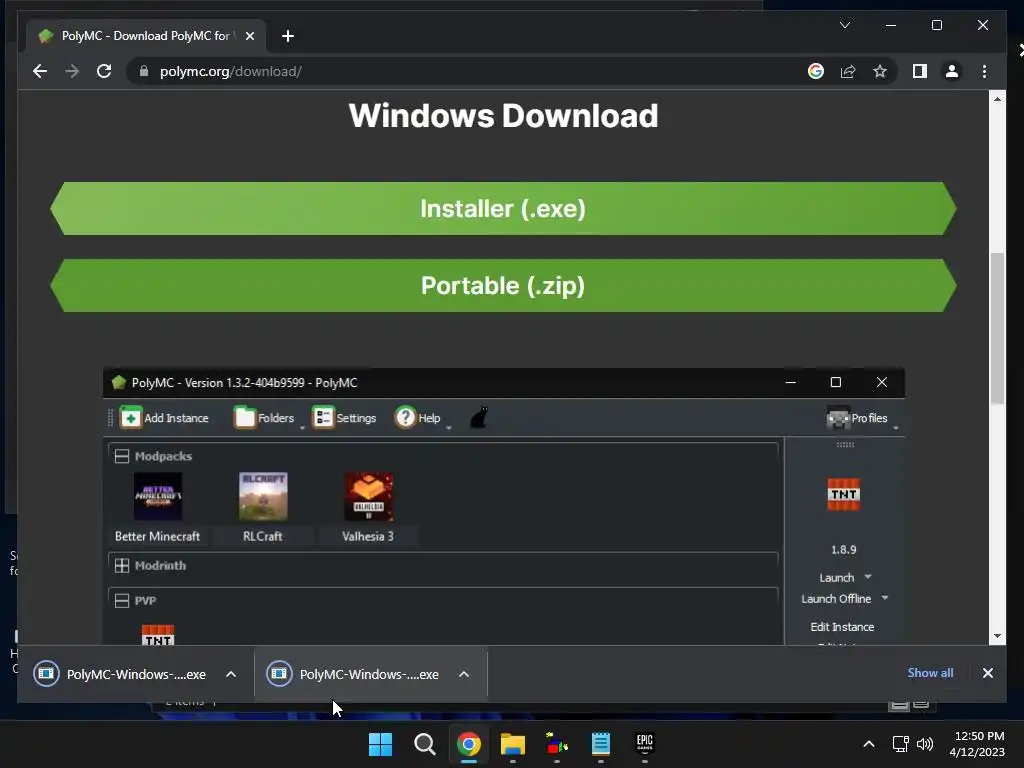The width and height of the screenshot is (1024, 768).
Task: Open options chevron for second download
Action: (464, 674)
